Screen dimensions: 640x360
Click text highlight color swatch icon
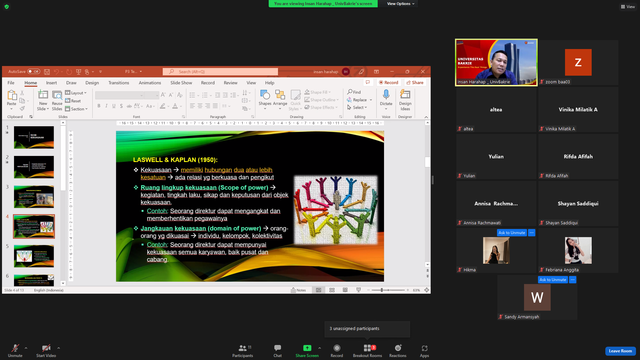162,106
